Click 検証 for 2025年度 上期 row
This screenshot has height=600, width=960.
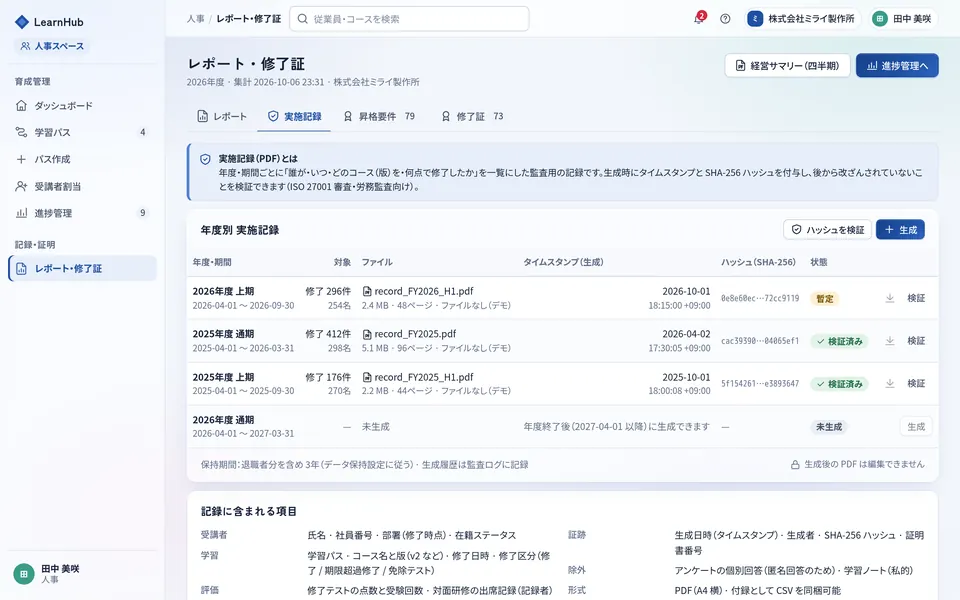point(916,384)
